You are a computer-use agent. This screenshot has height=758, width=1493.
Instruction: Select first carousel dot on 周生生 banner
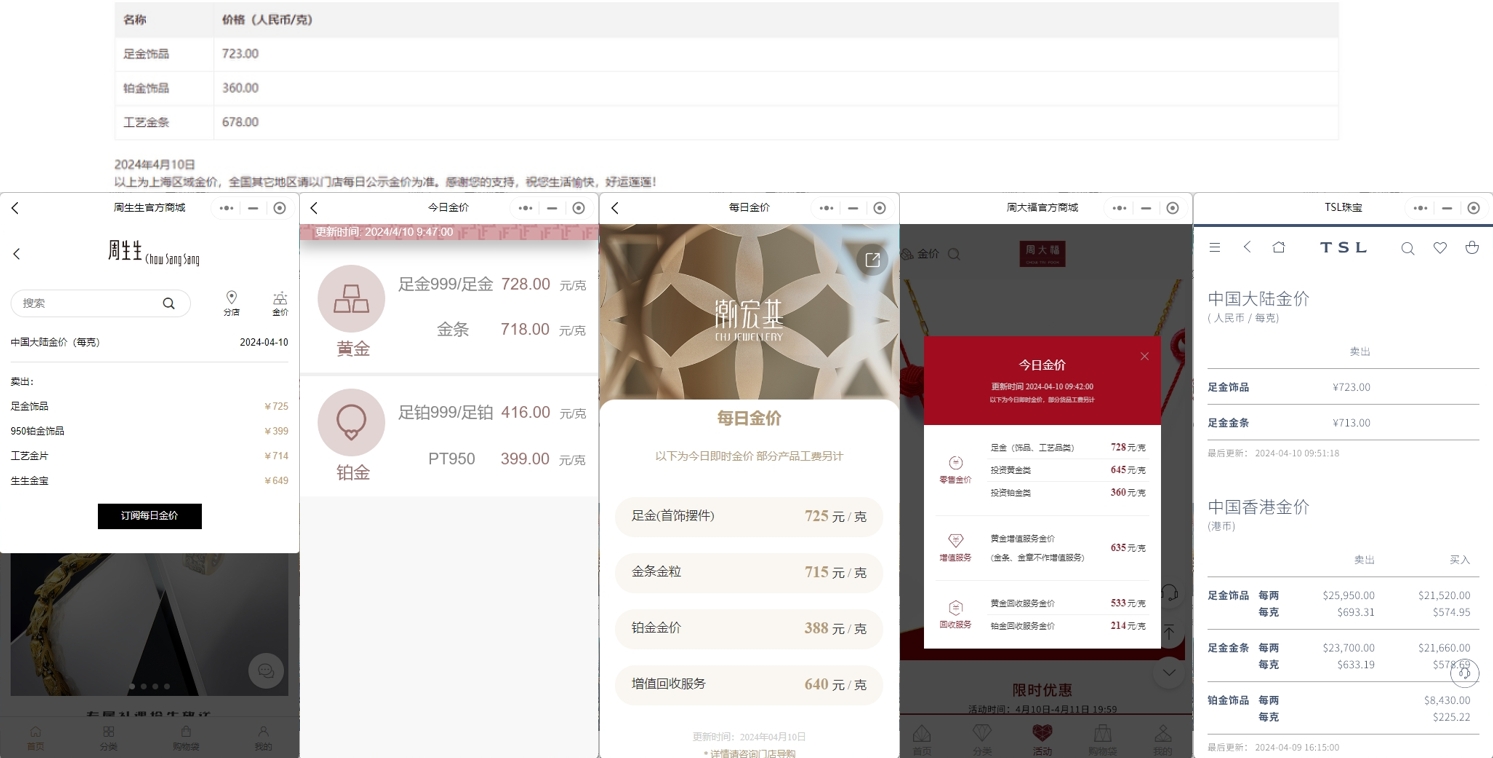pyautogui.click(x=132, y=687)
